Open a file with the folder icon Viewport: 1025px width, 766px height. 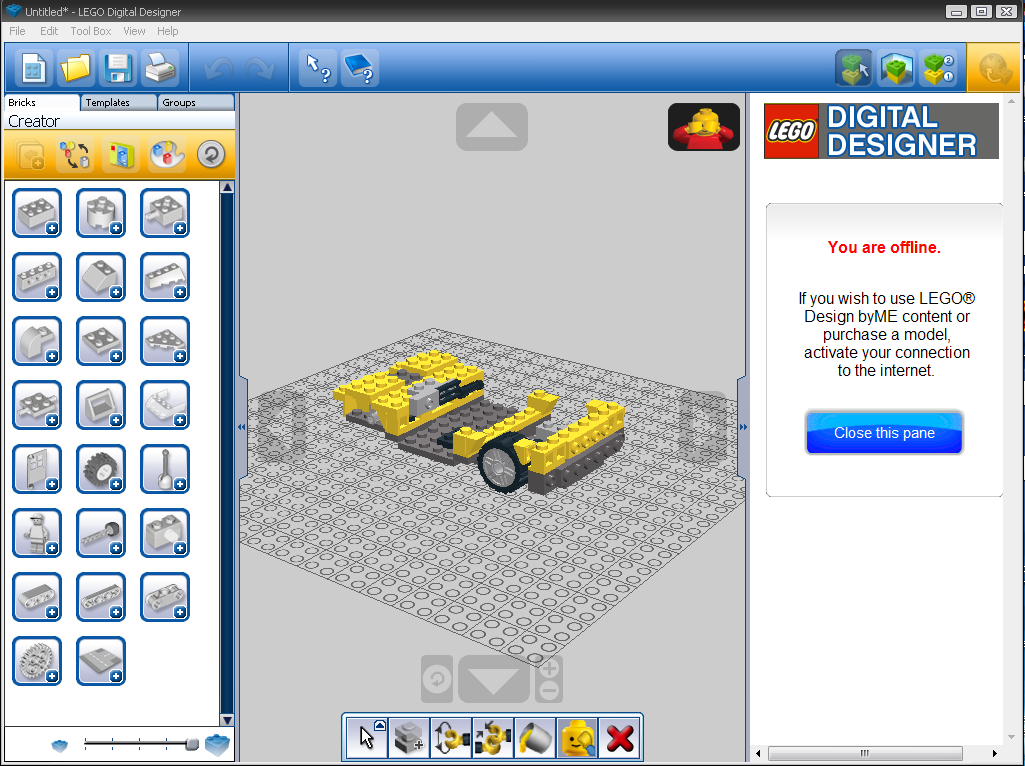point(75,68)
